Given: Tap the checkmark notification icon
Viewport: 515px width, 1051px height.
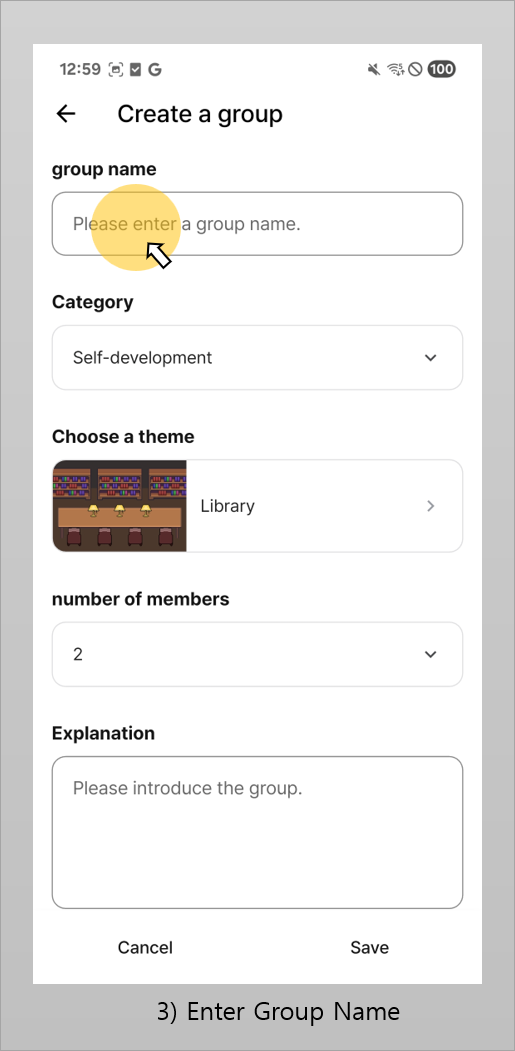Looking at the screenshot, I should [135, 69].
